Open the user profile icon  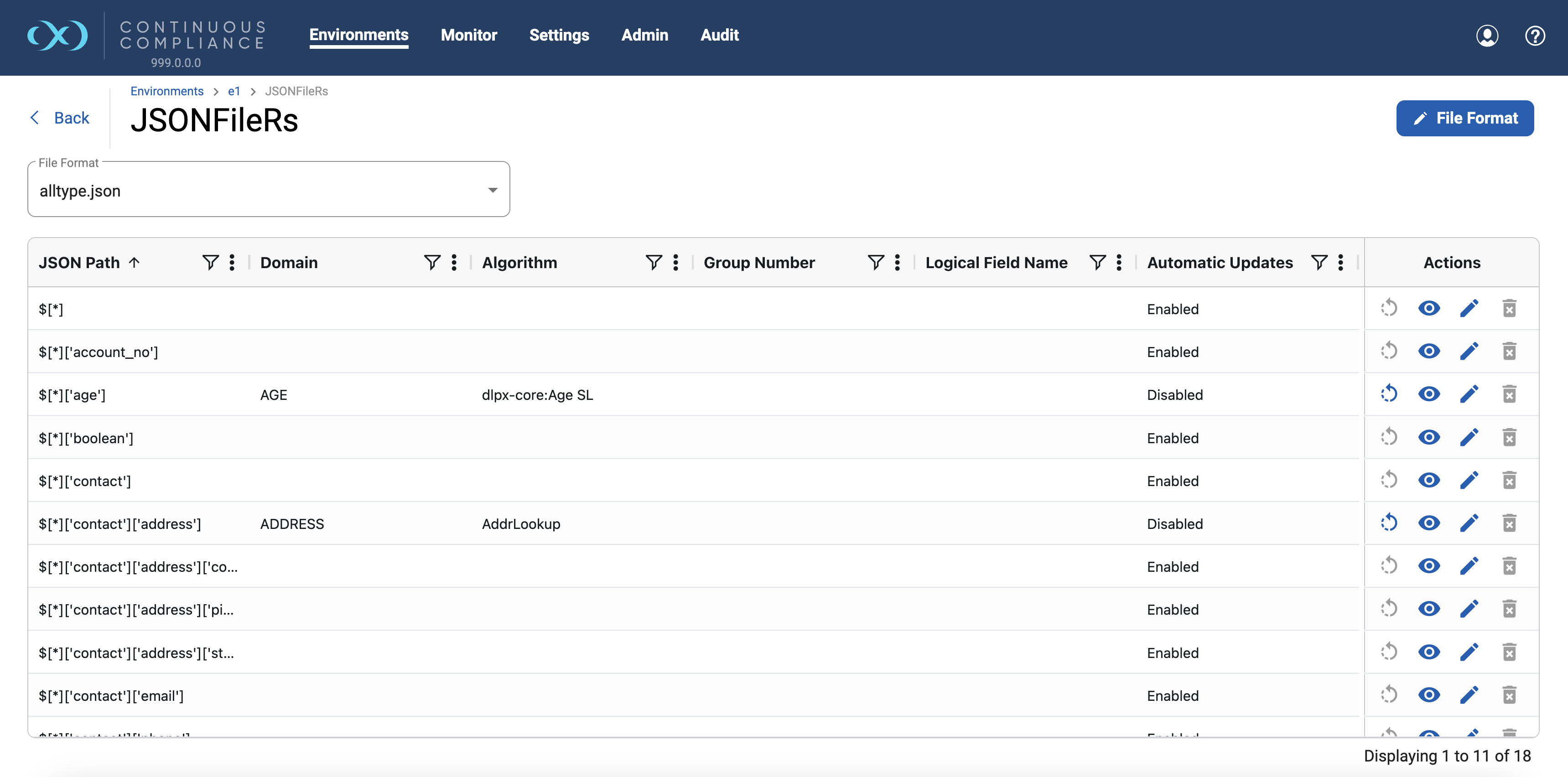tap(1486, 35)
